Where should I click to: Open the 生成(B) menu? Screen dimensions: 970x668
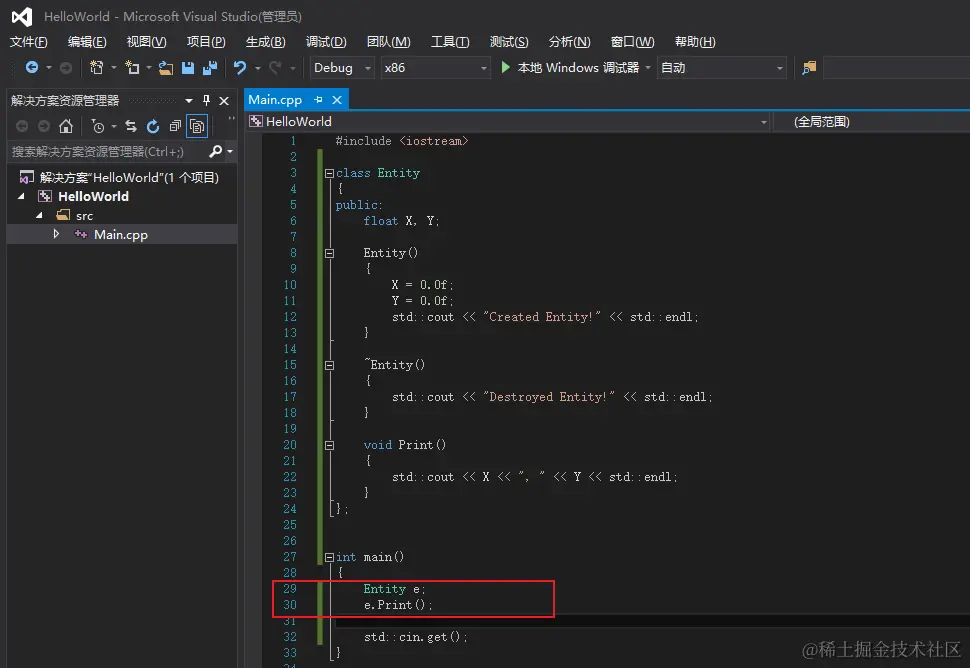[x=265, y=41]
